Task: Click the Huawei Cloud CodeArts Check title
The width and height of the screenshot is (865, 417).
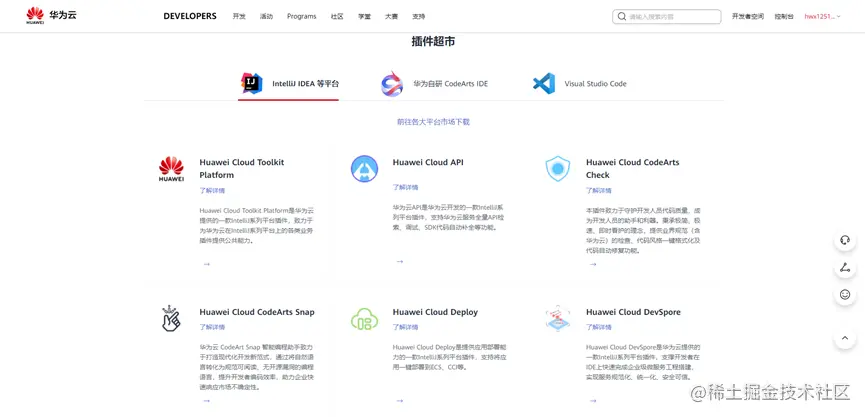Action: [x=633, y=169]
